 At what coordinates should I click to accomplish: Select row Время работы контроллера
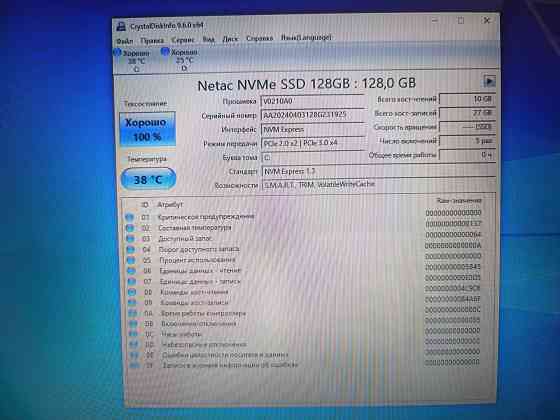click(x=303, y=312)
